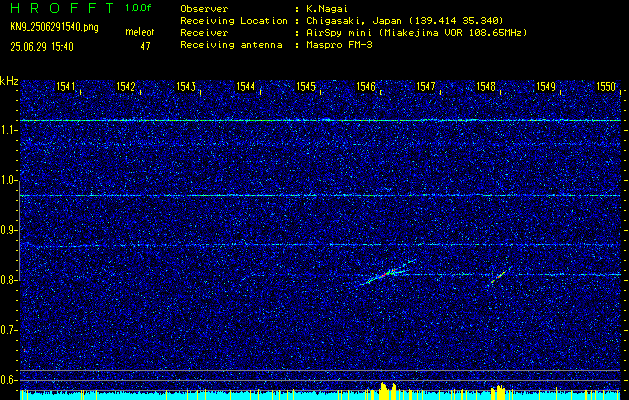Screen dimensions: 629x400
Task: Click the HROFFT program title
Action: [x=62, y=8]
